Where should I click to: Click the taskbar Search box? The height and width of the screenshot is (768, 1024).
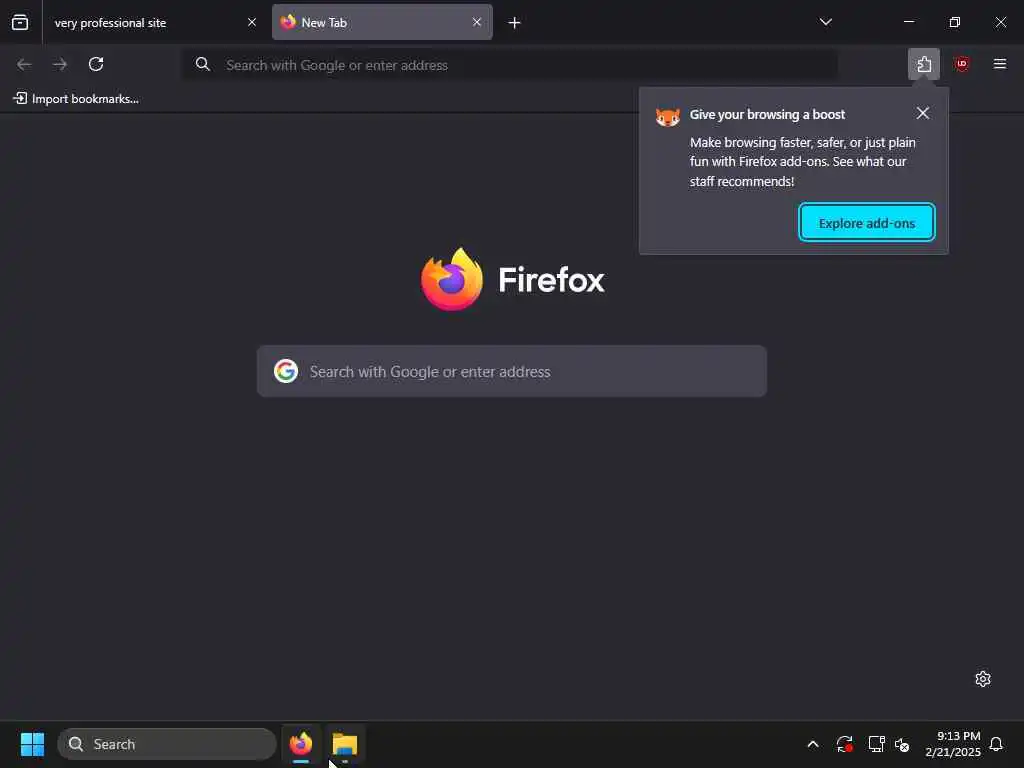[x=167, y=744]
